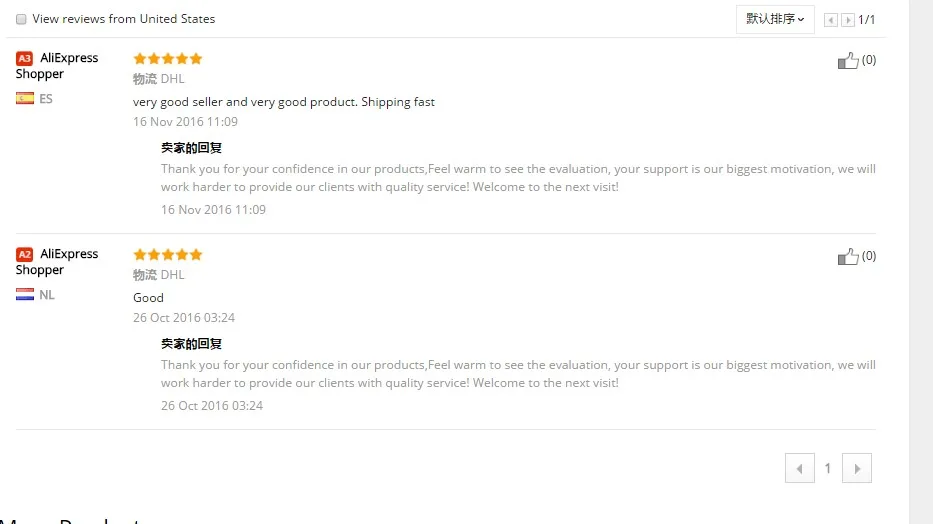Go to next page using top small arrow

(848, 20)
